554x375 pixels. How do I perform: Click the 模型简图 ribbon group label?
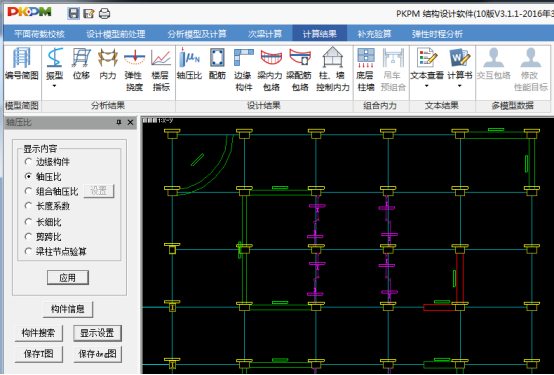(22, 105)
